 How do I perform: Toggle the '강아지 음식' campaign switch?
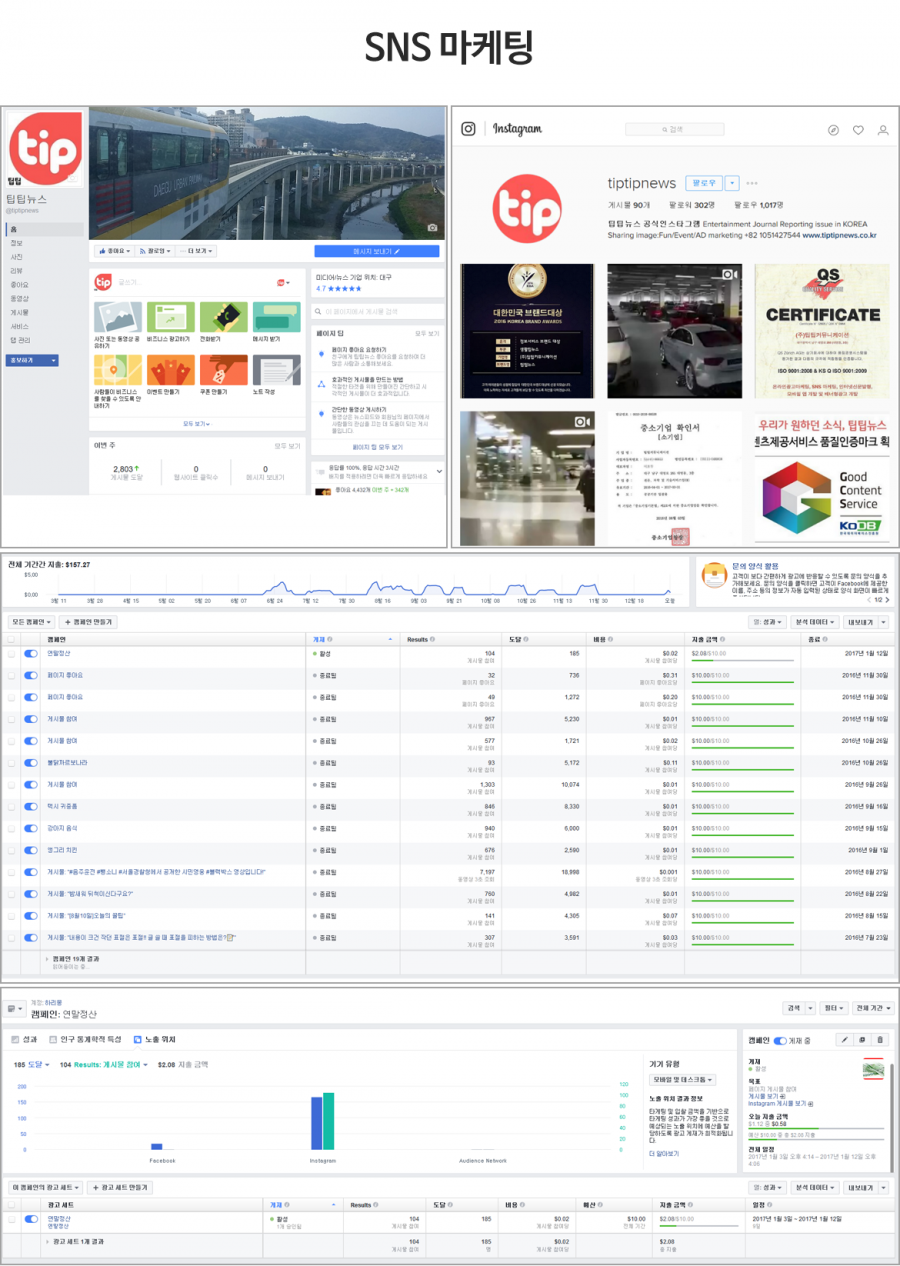tap(31, 828)
